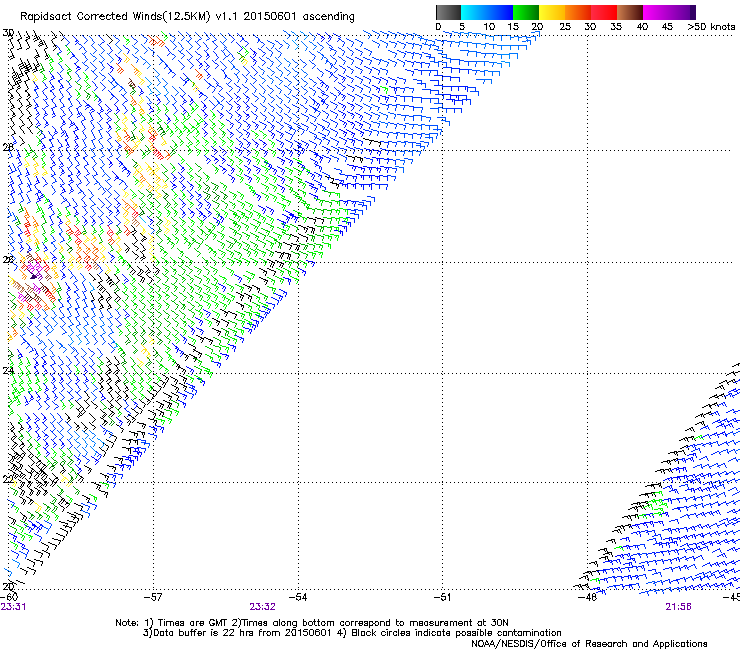740x650 pixels.
Task: Click the yellow 20-25 knots legend segment
Action: pyautogui.click(x=552, y=12)
